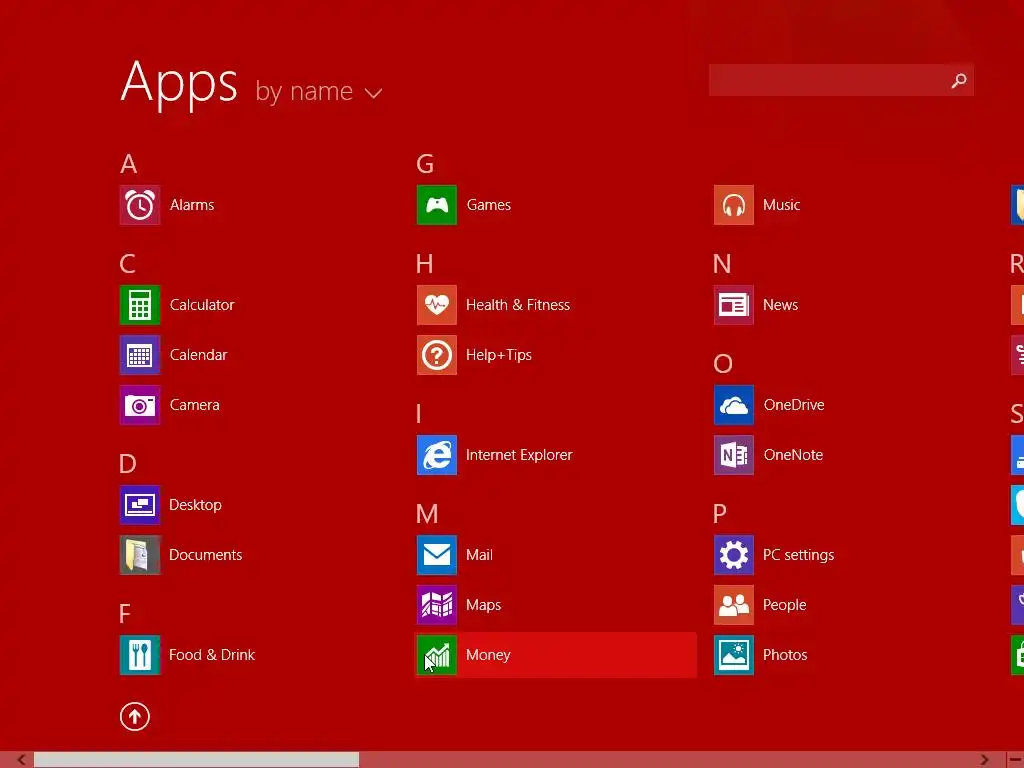The height and width of the screenshot is (768, 1024).
Task: Launch the Camera app icon
Action: point(140,405)
